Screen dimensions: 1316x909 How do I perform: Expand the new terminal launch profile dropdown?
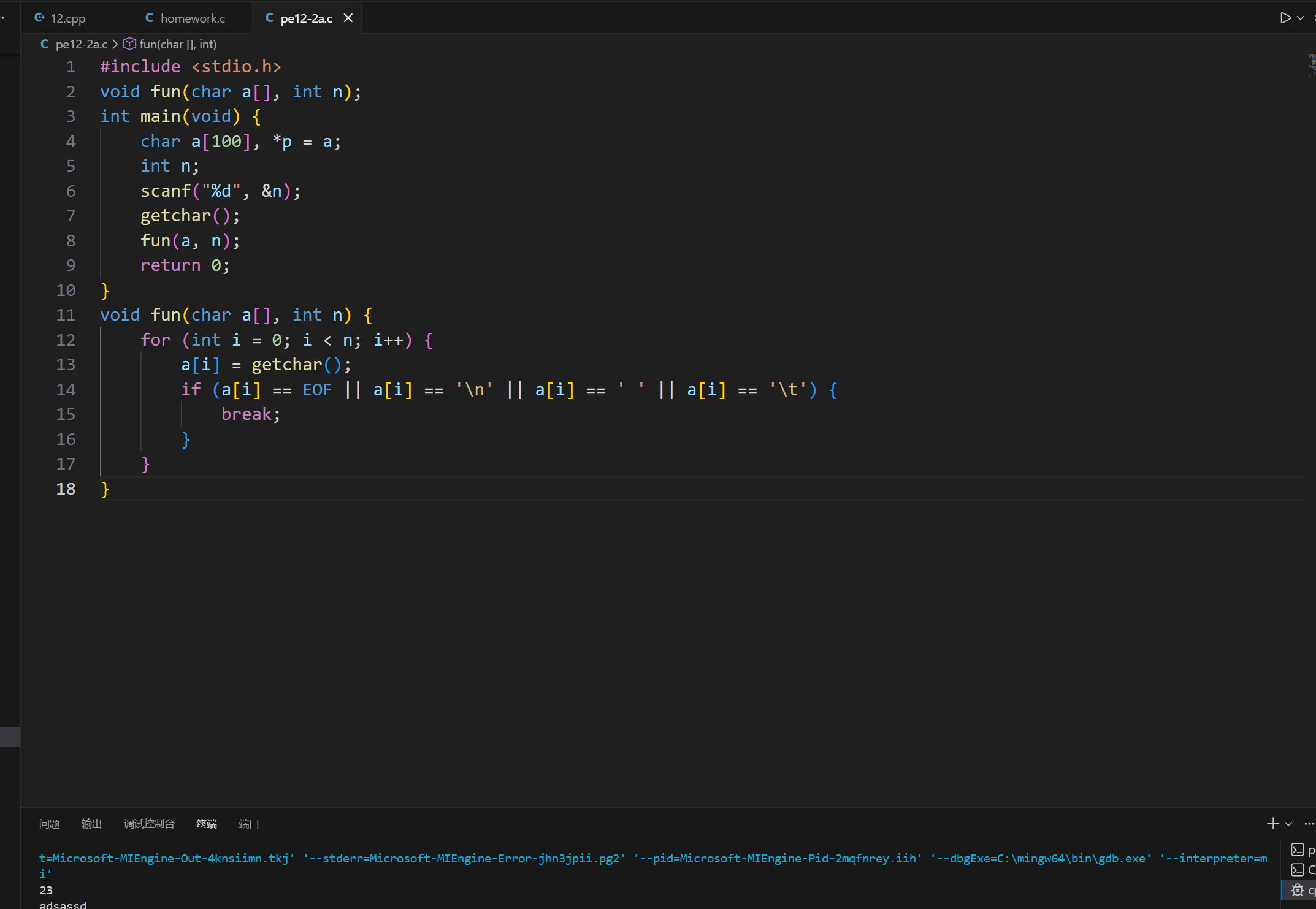tap(1288, 824)
